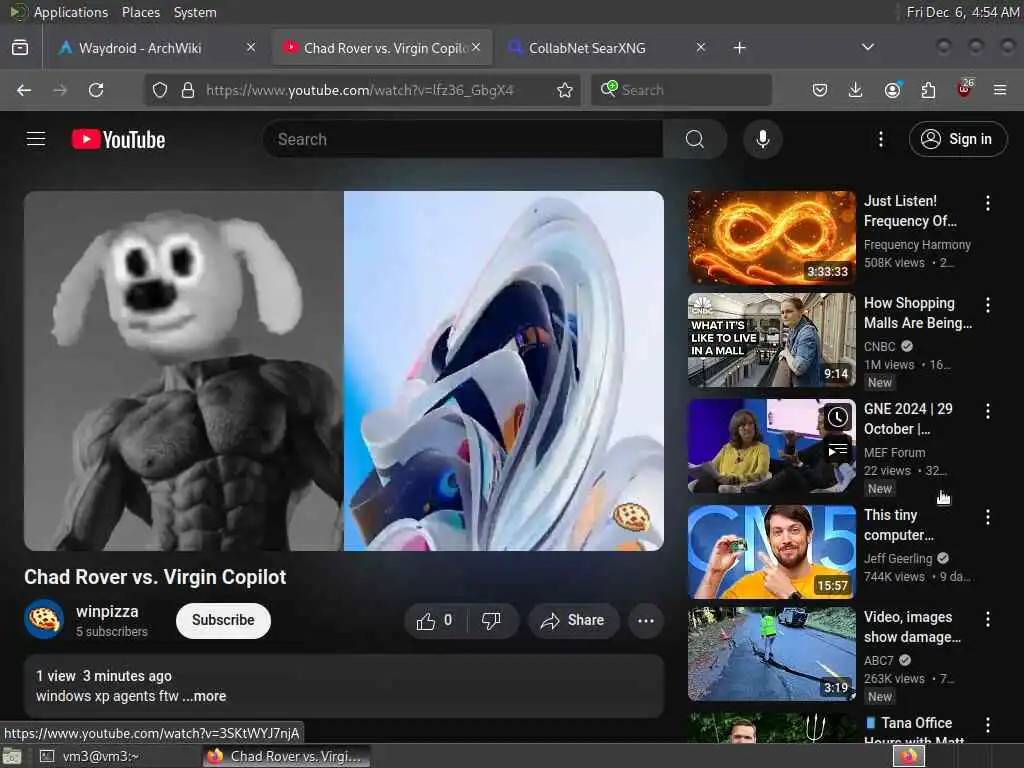Open the winpizza channel name link
Image resolution: width=1024 pixels, height=768 pixels.
click(107, 612)
